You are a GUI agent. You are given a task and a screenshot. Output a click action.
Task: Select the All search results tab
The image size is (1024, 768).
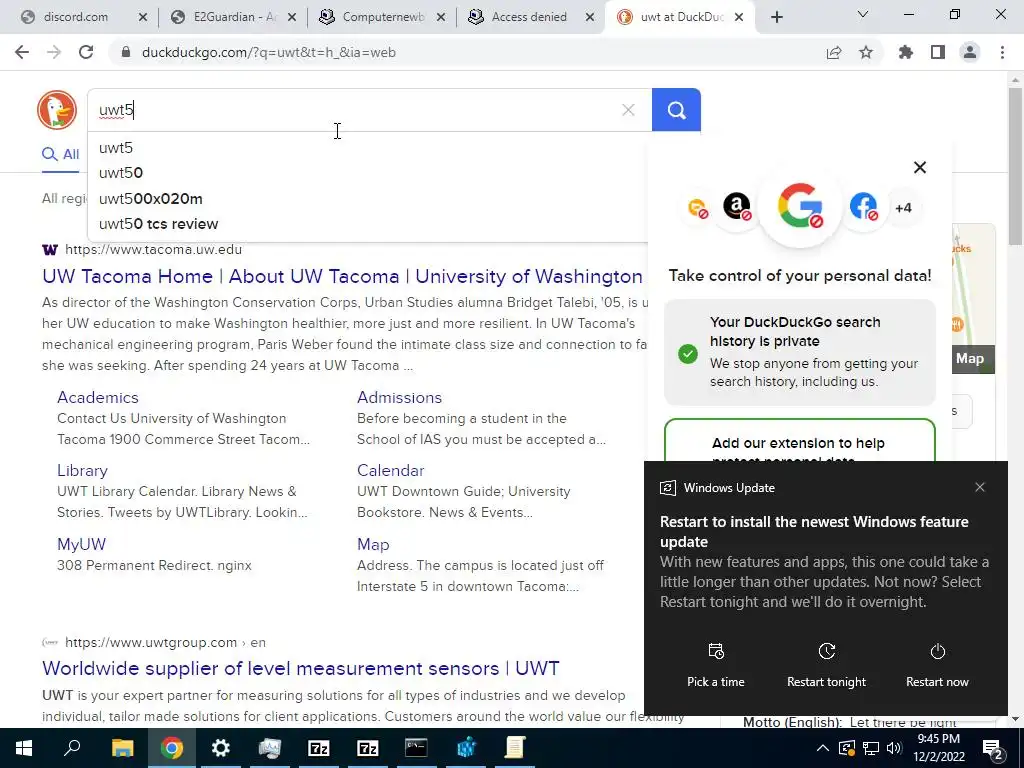[x=60, y=155]
